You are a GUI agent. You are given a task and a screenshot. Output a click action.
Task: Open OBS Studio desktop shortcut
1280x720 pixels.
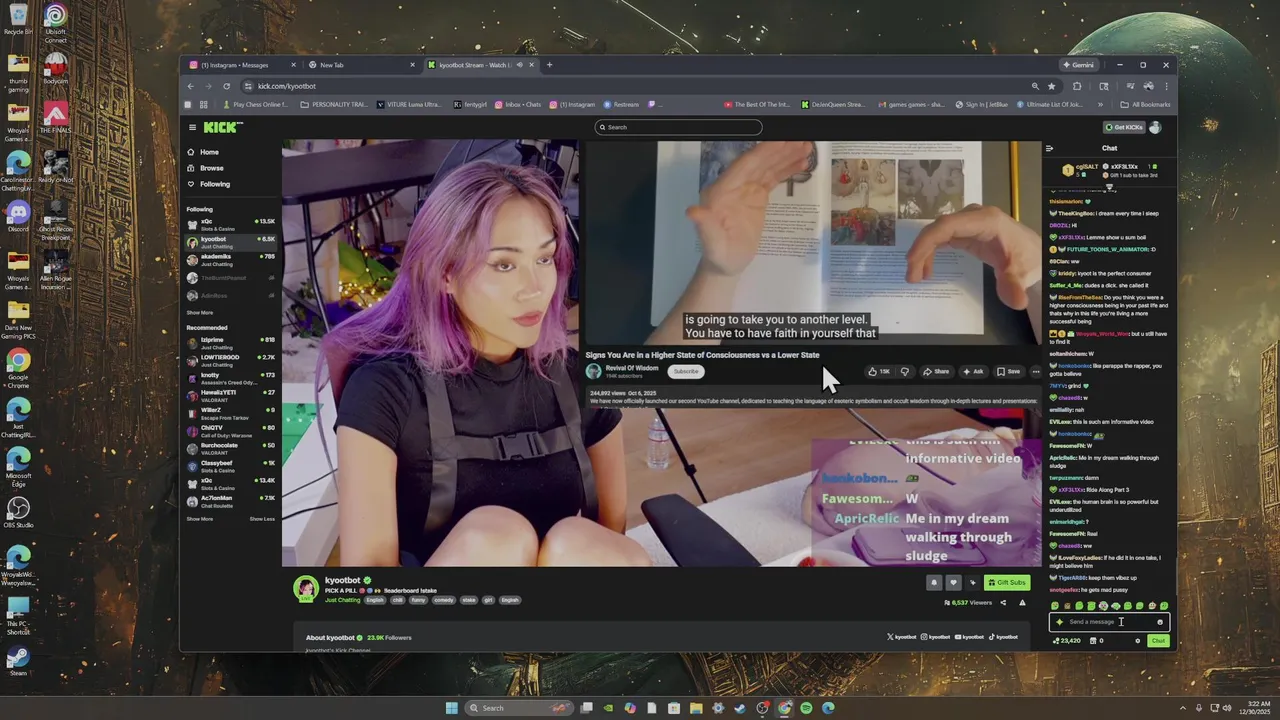18,513
